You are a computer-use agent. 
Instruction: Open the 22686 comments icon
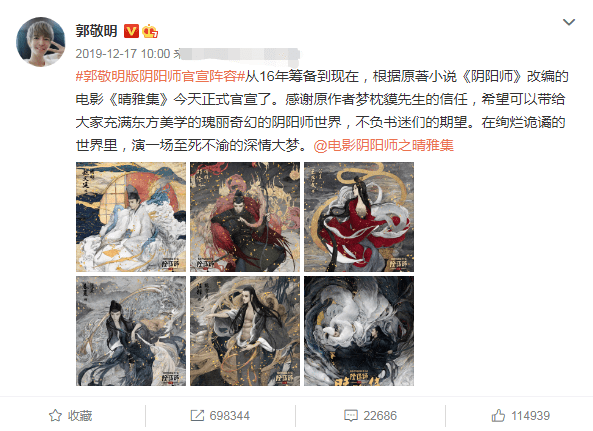351,416
